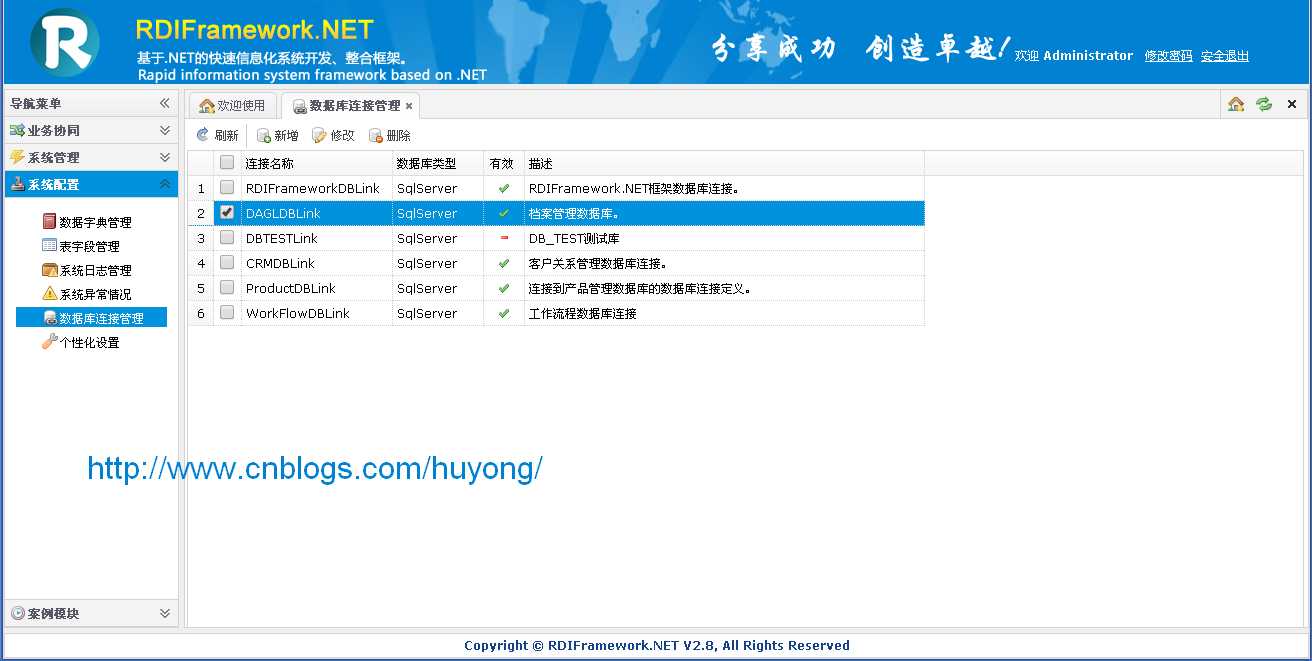
Task: Click valid checkmark in RDIFrameworkDBLink row
Action: 504,188
